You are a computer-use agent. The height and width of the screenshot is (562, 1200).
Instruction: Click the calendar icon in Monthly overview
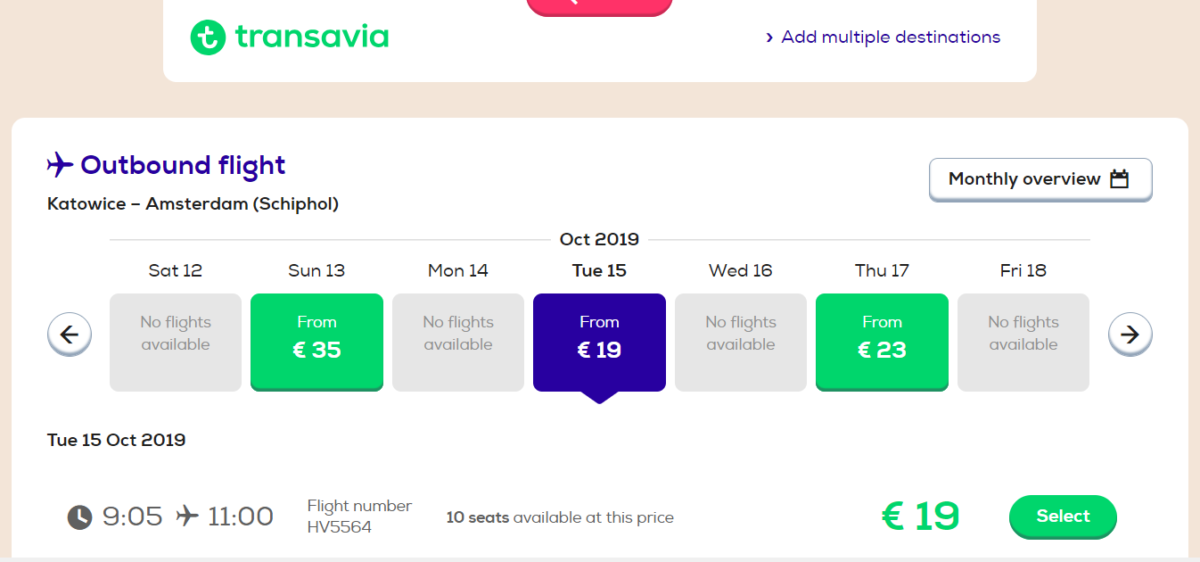click(x=1119, y=179)
